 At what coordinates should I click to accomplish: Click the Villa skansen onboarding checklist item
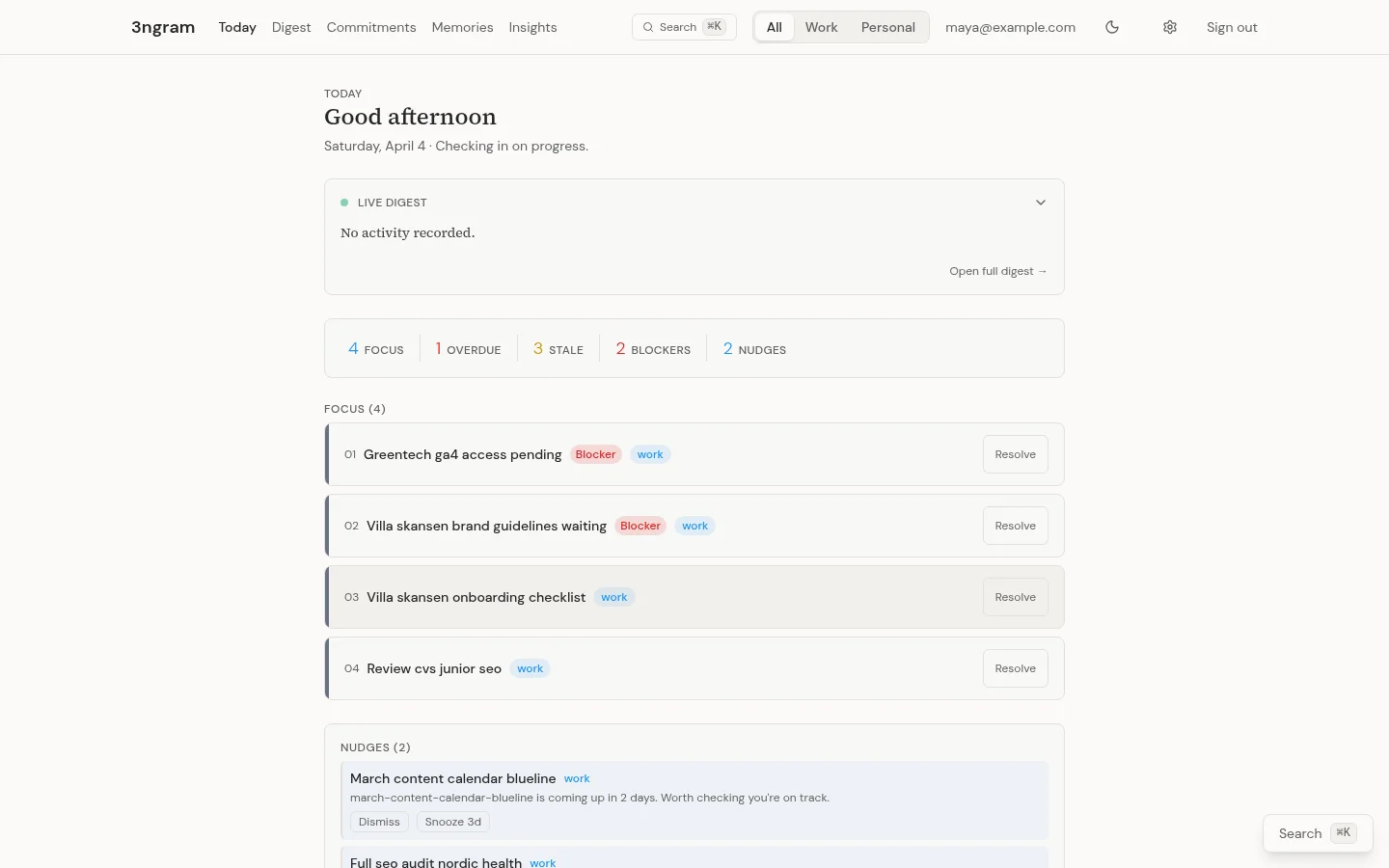(476, 597)
